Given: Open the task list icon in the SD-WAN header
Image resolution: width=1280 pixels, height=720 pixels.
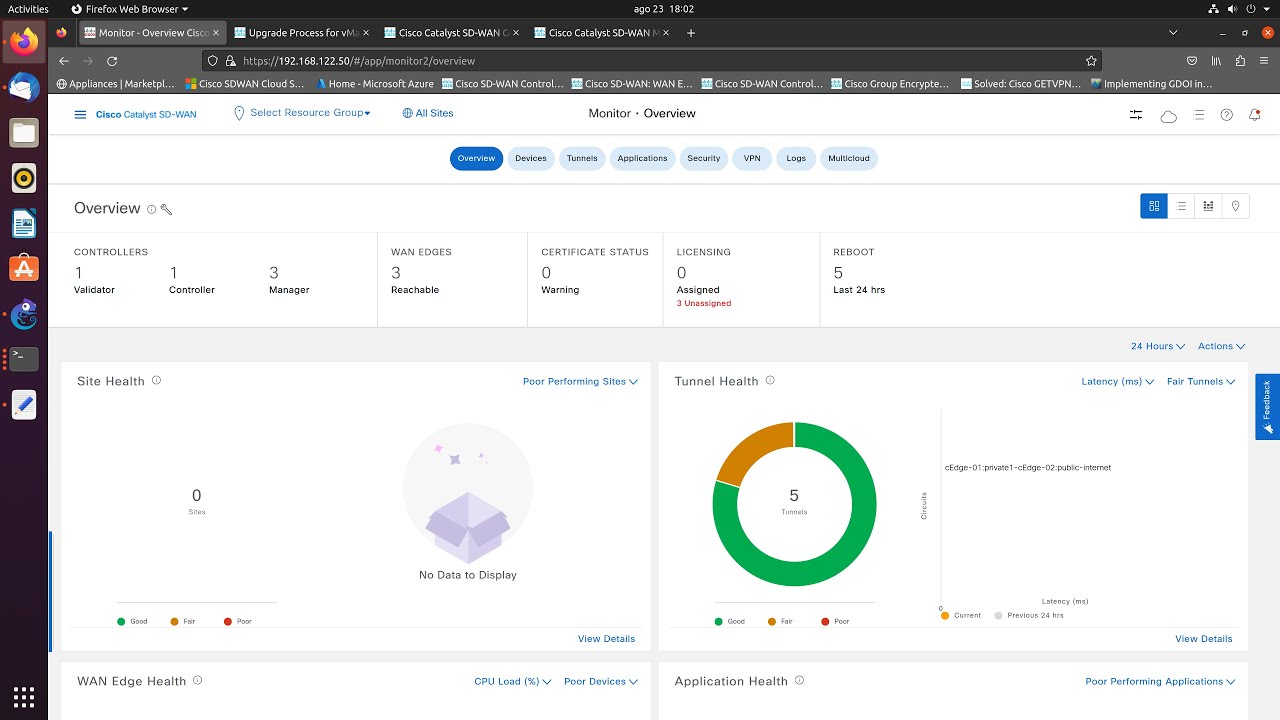Looking at the screenshot, I should [1198, 115].
